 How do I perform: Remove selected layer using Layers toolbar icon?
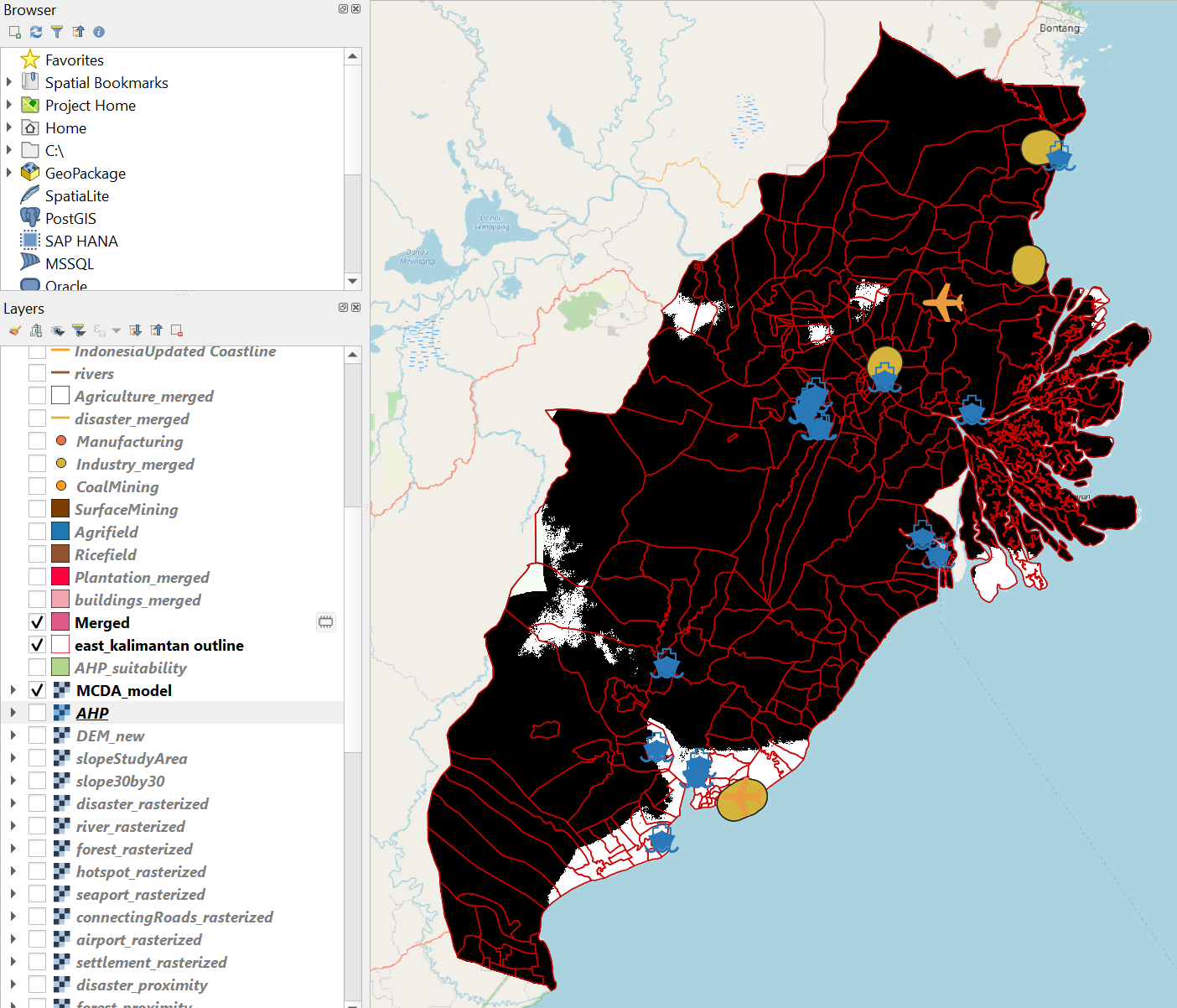[177, 330]
